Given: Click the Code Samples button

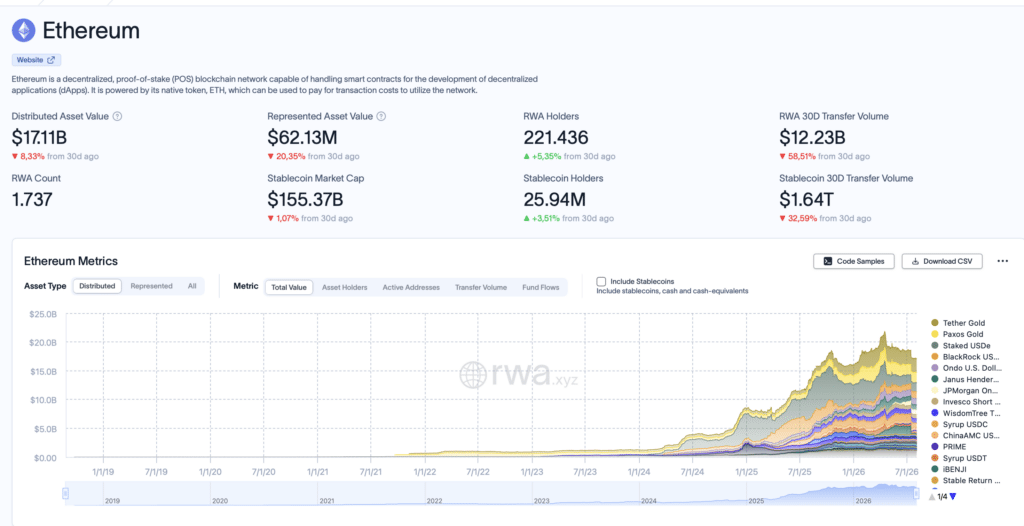Looking at the screenshot, I should point(854,261).
